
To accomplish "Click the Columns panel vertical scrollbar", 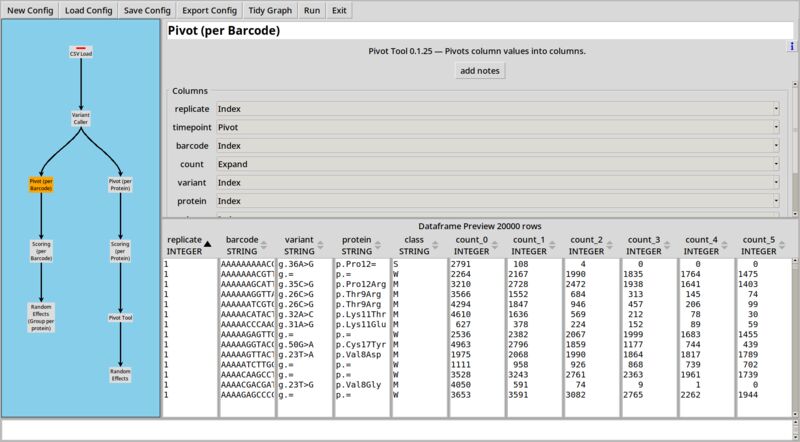I will click(795, 149).
